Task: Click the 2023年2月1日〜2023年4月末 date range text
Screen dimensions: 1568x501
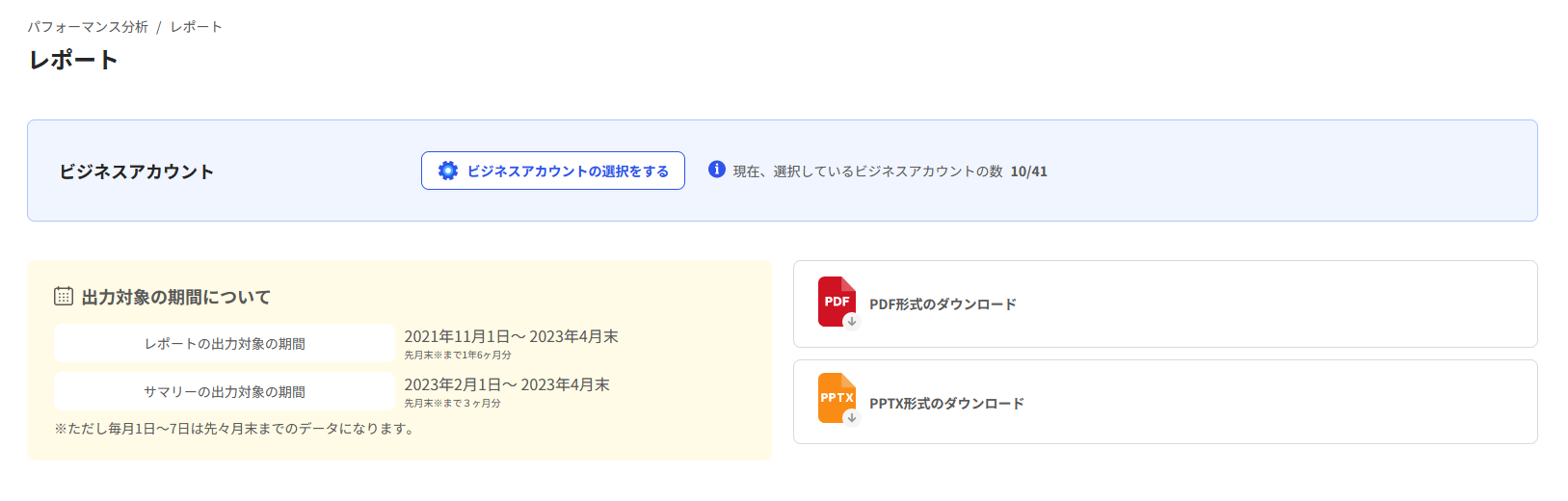Action: click(x=507, y=384)
